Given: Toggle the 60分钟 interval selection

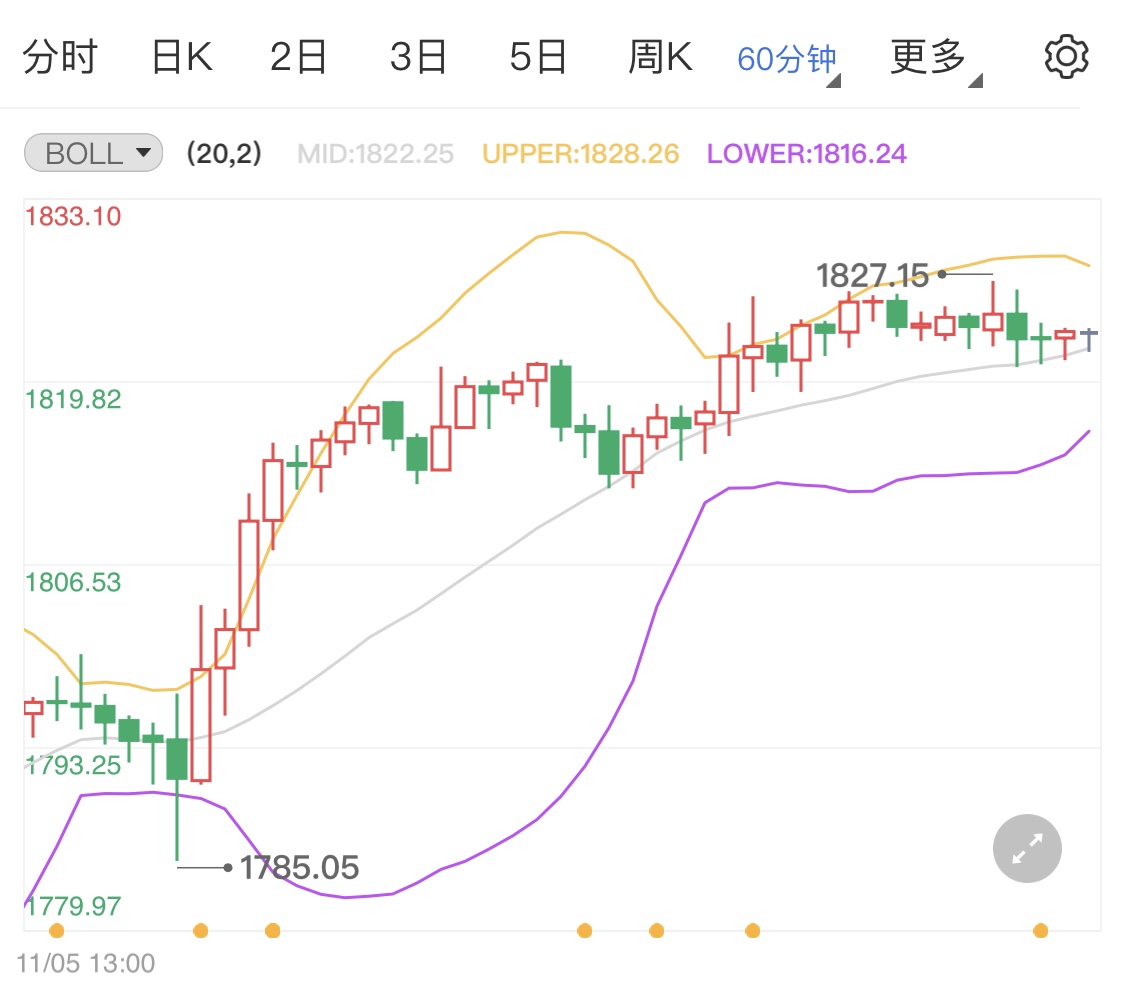Looking at the screenshot, I should 786,56.
